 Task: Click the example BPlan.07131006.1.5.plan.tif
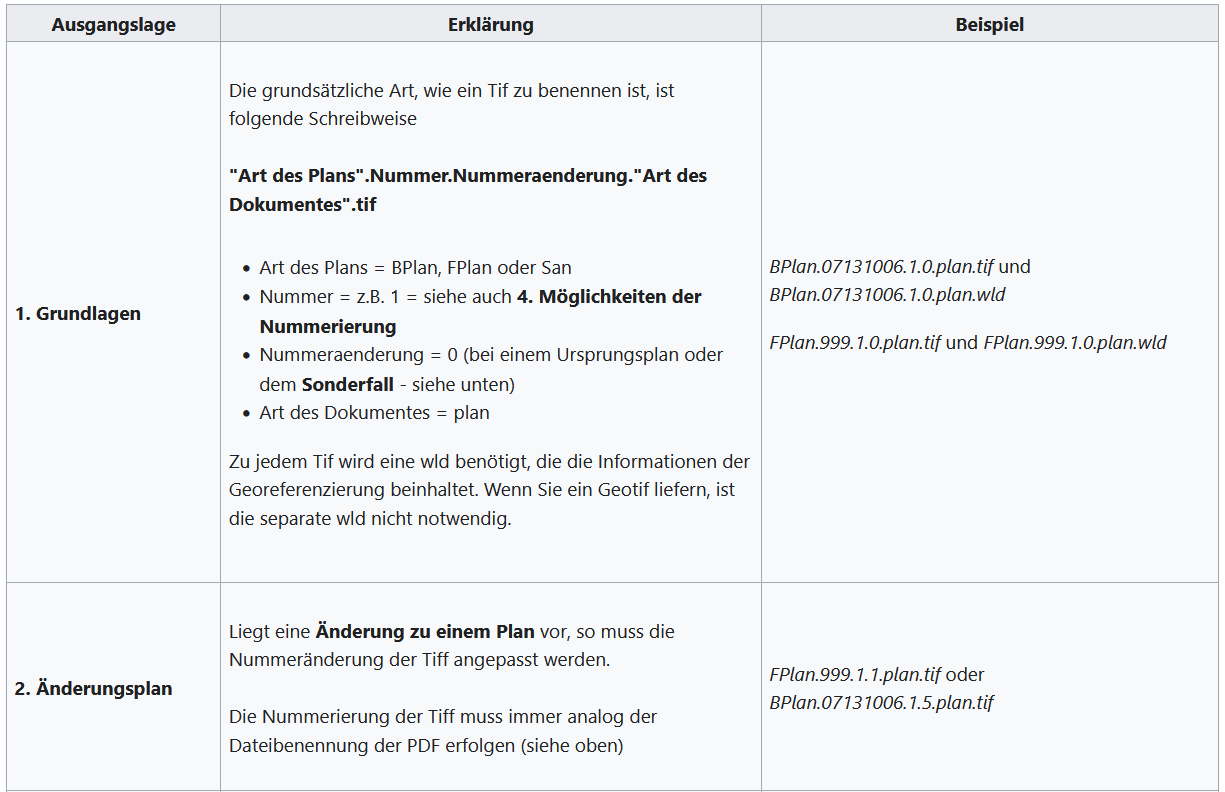pyautogui.click(x=881, y=702)
